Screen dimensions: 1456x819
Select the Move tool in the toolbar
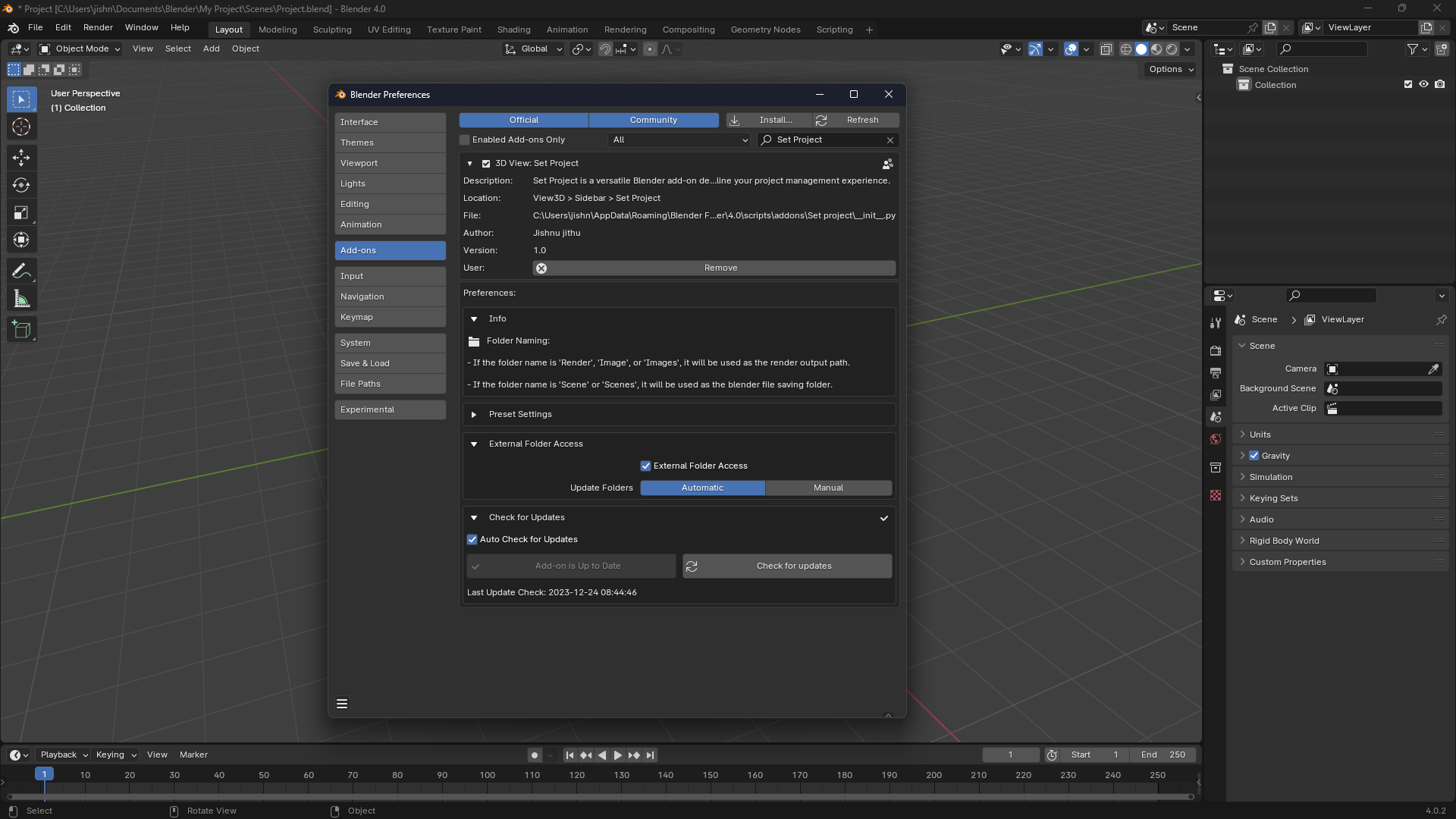point(21,158)
